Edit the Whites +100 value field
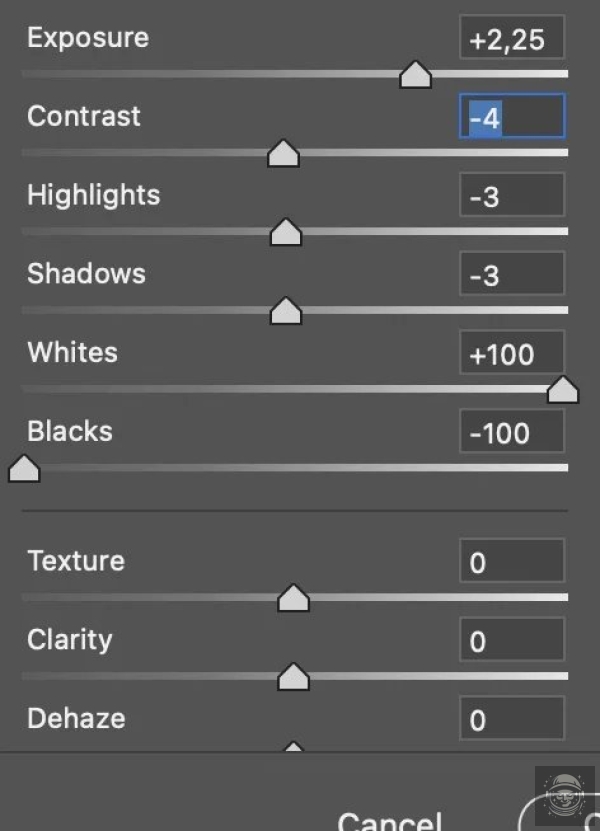600x831 pixels. 511,353
